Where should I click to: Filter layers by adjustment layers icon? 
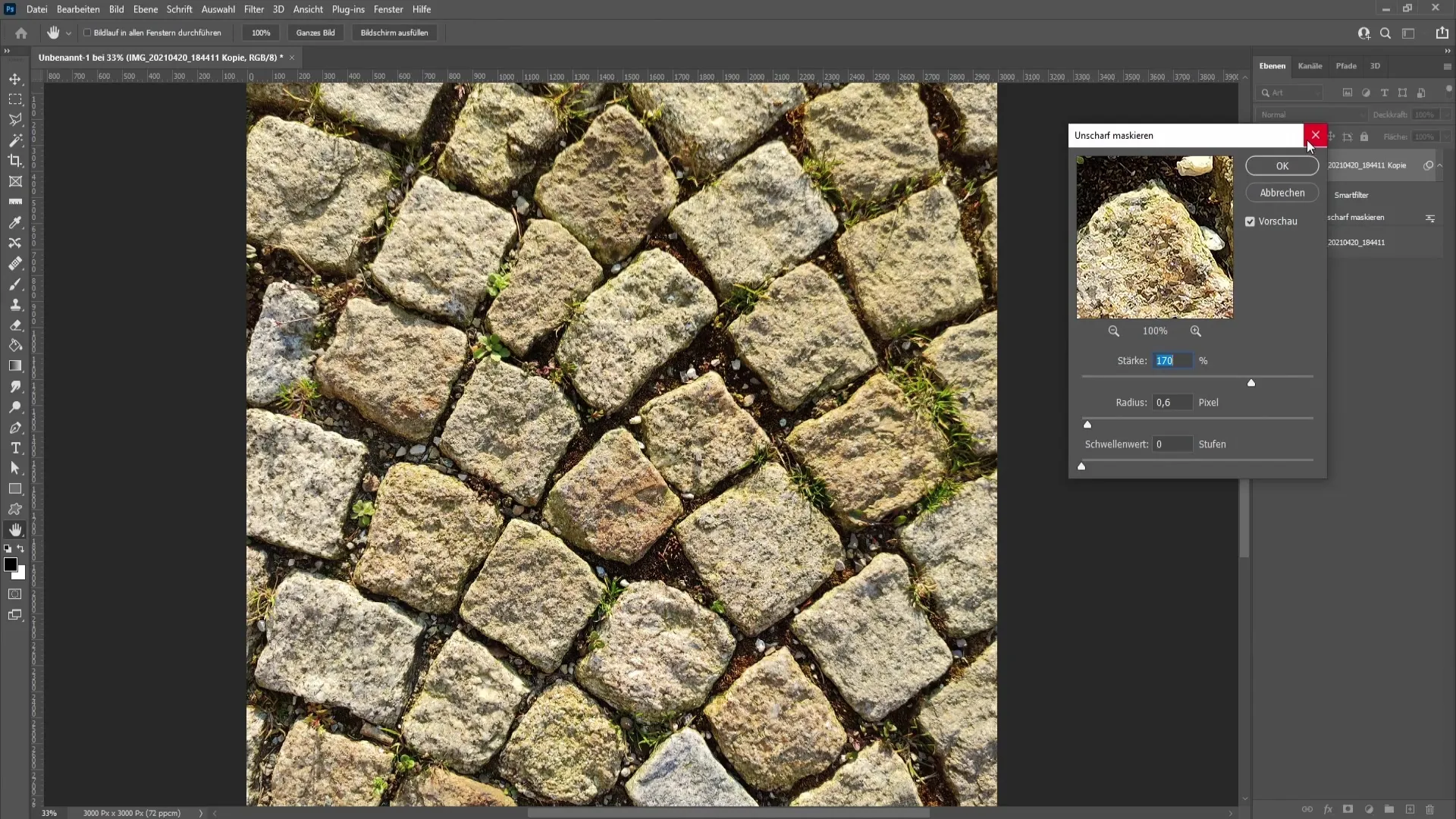point(1366,93)
